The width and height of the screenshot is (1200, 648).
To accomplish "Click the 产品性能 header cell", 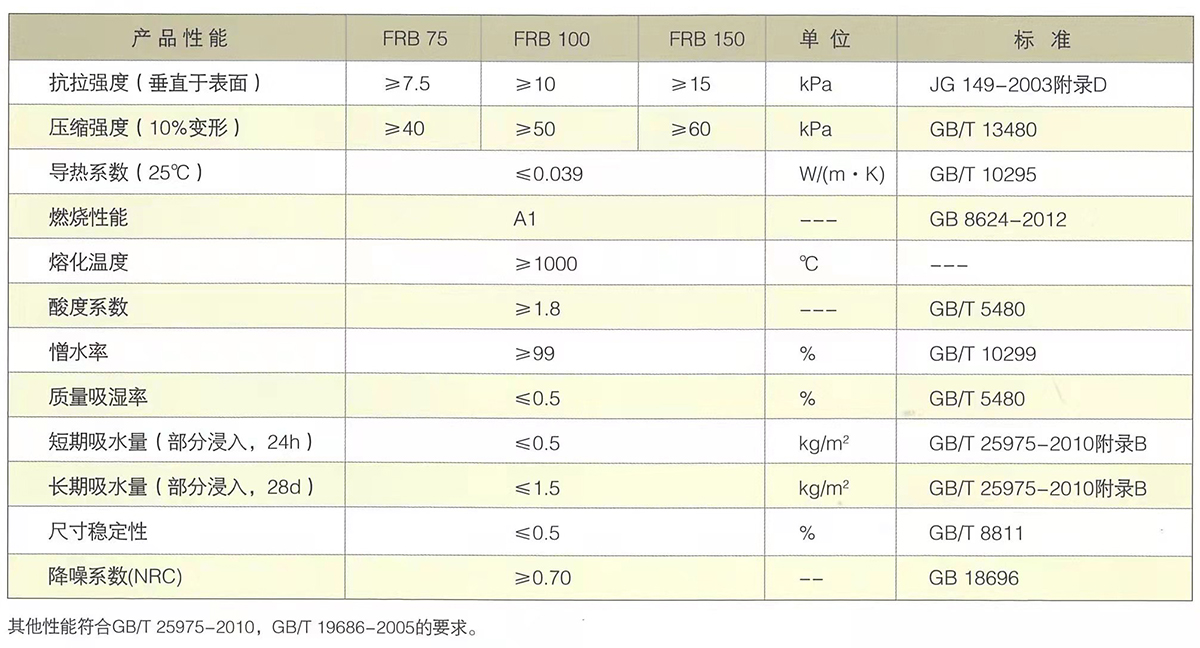I will 180,39.
